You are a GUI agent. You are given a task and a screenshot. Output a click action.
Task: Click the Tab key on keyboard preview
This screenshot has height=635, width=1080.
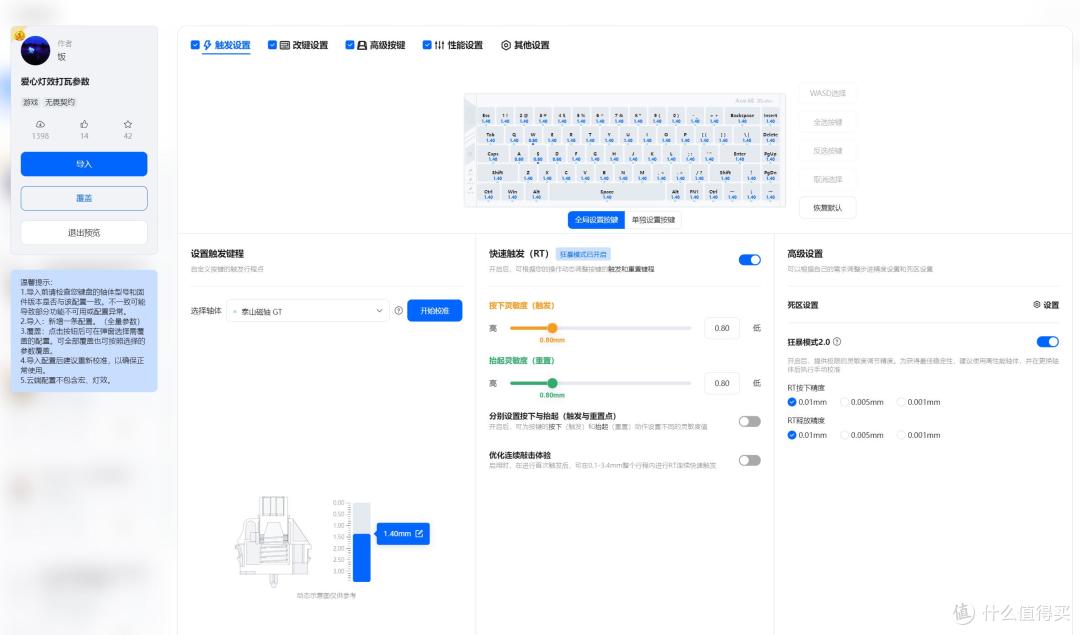tap(490, 137)
